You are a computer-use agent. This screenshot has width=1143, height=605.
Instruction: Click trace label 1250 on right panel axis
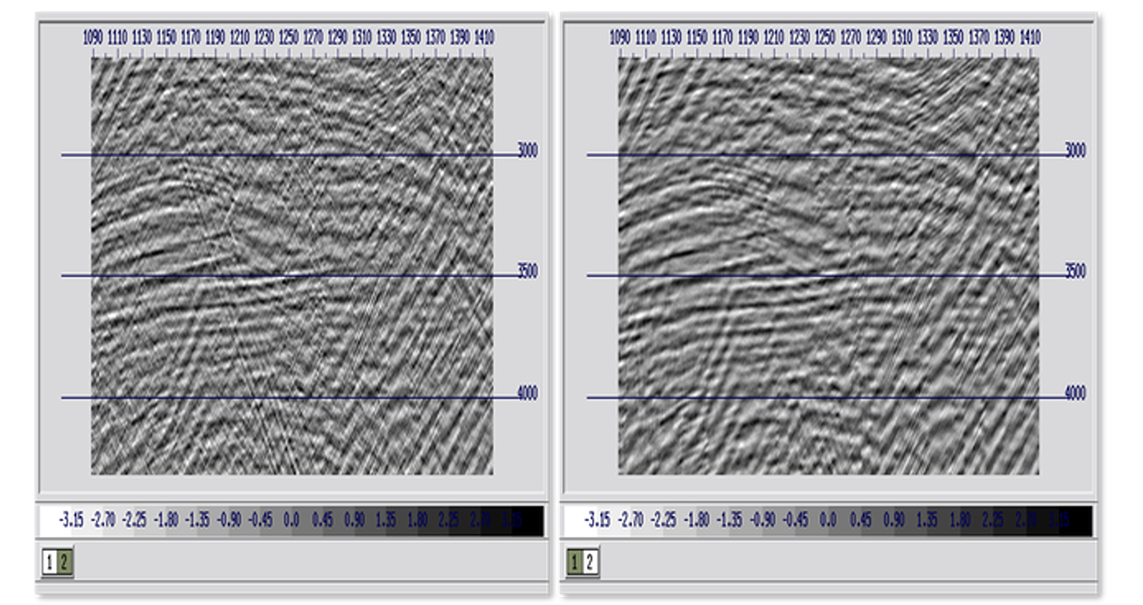[x=824, y=37]
